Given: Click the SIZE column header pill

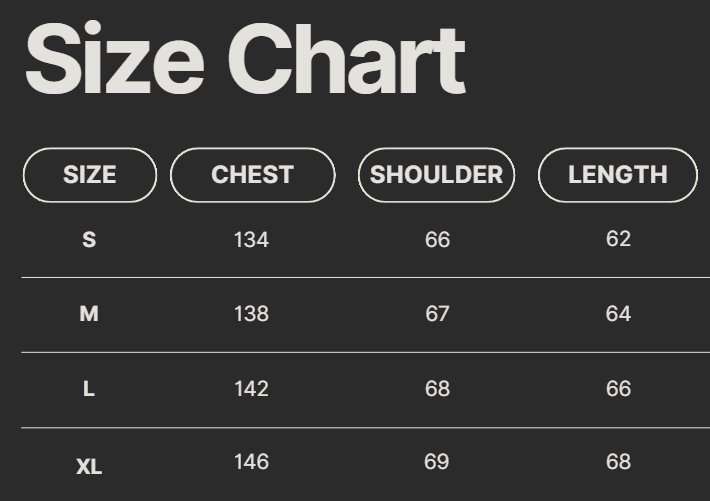Looking at the screenshot, I should pyautogui.click(x=90, y=175).
